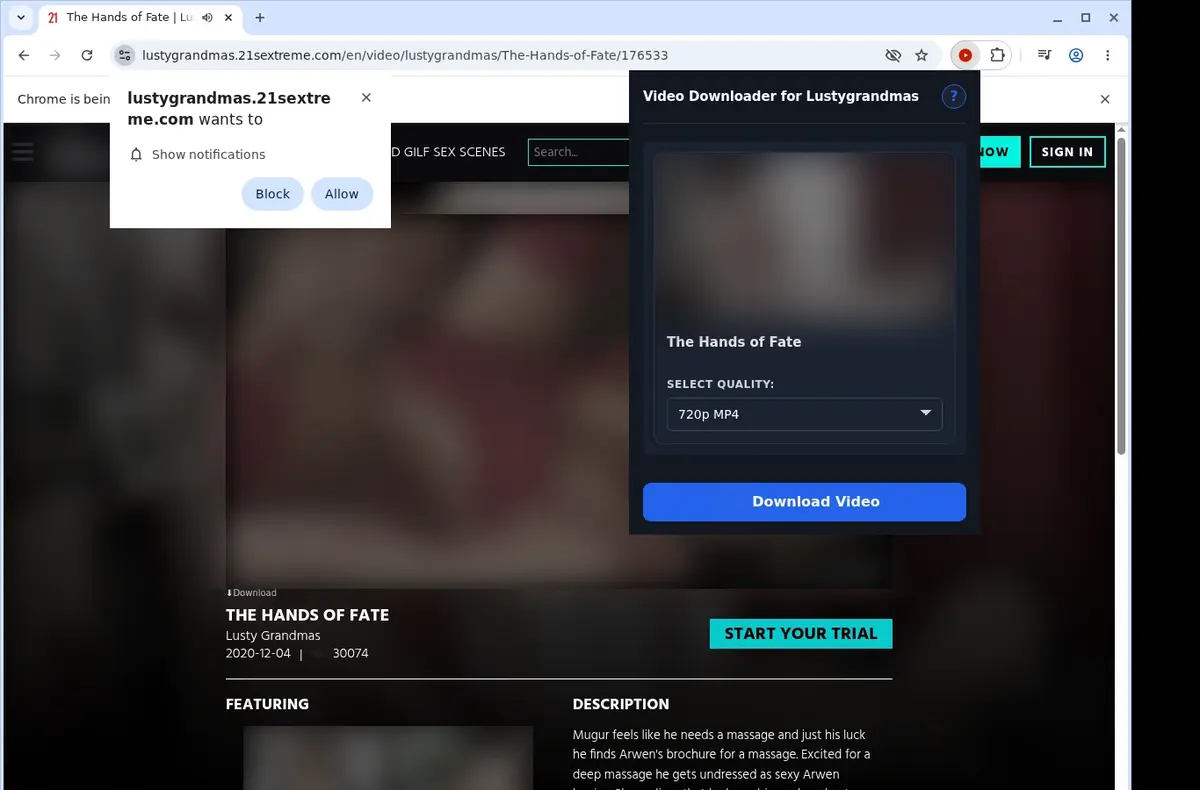Mute the tab using the speaker icon
1200x790 pixels.
click(x=206, y=17)
